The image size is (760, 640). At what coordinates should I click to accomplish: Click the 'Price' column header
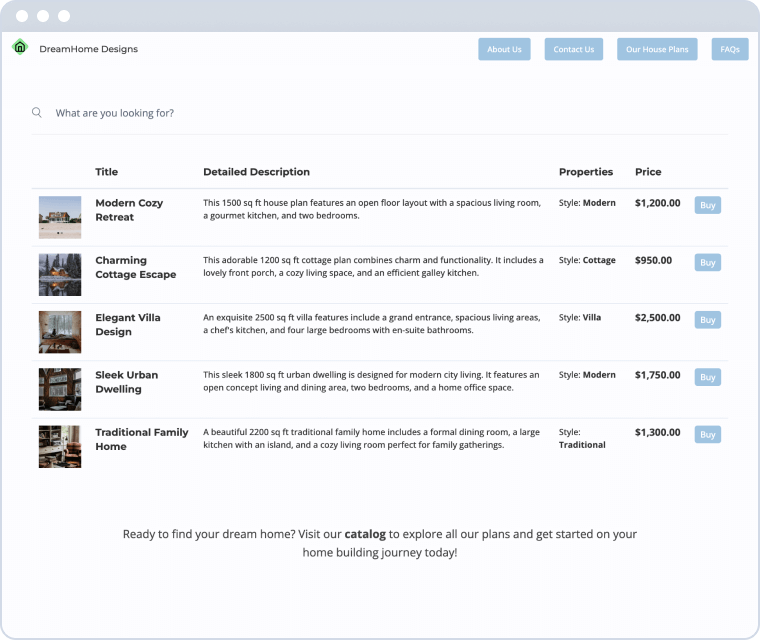pos(648,172)
